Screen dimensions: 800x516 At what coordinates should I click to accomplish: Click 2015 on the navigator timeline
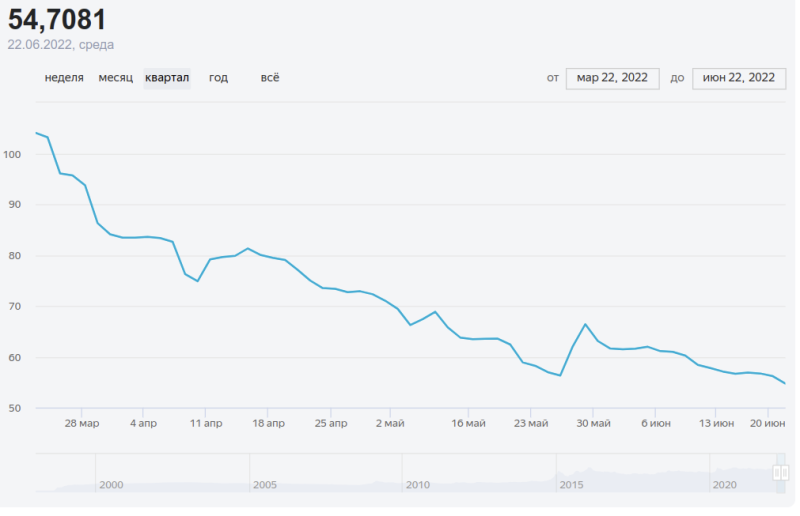click(x=571, y=484)
